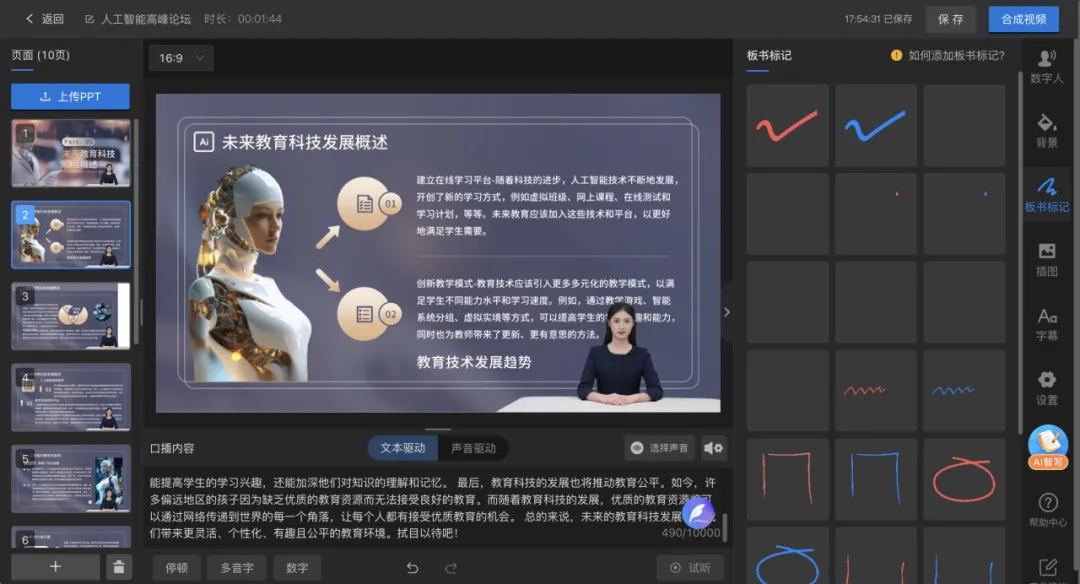Open the 背景 background panel
The image size is (1080, 584).
tap(1047, 130)
